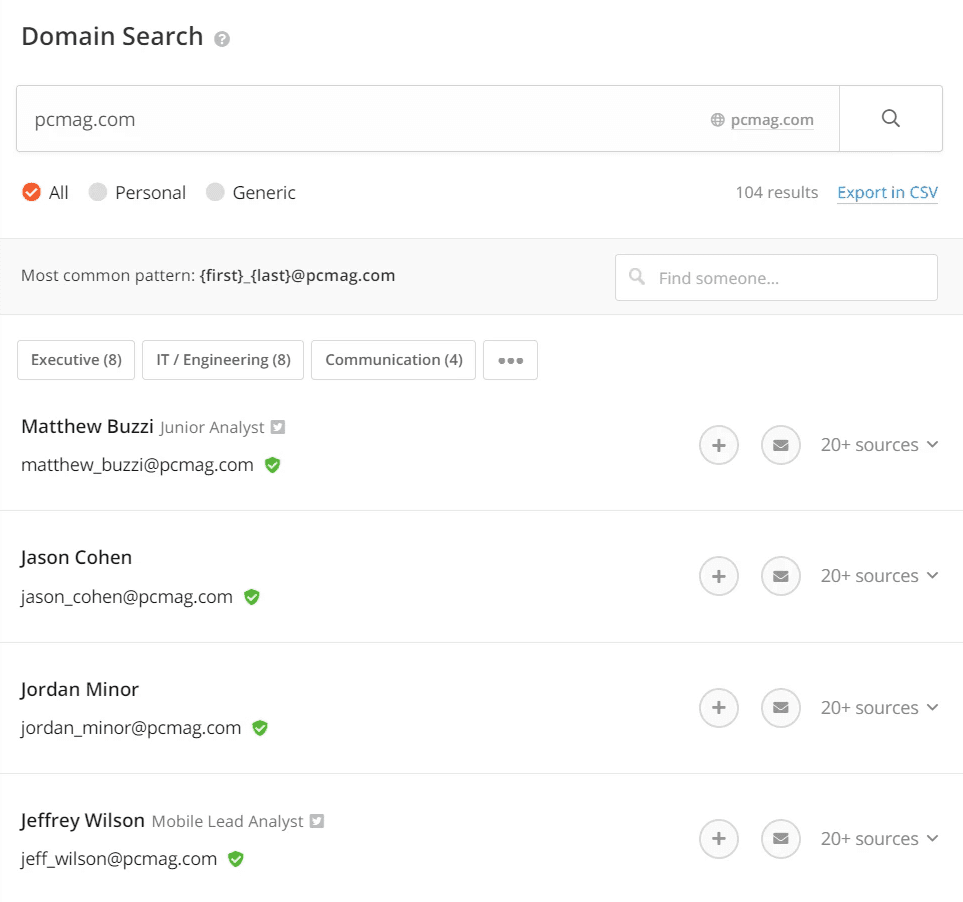Click the Export in CSV link
963x902 pixels.
pos(887,192)
